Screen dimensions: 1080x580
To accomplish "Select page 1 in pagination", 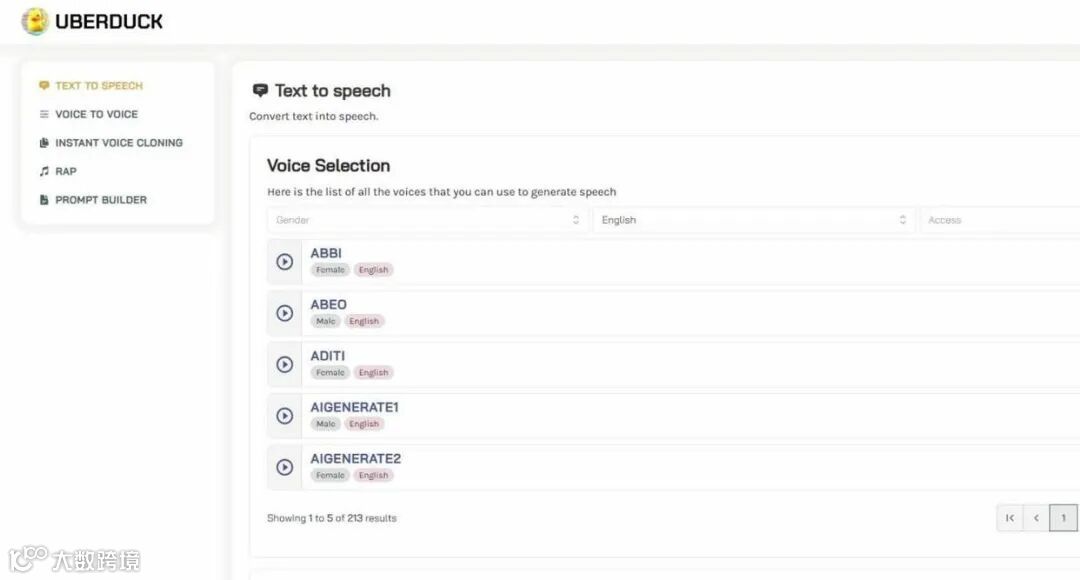I will coord(1063,518).
